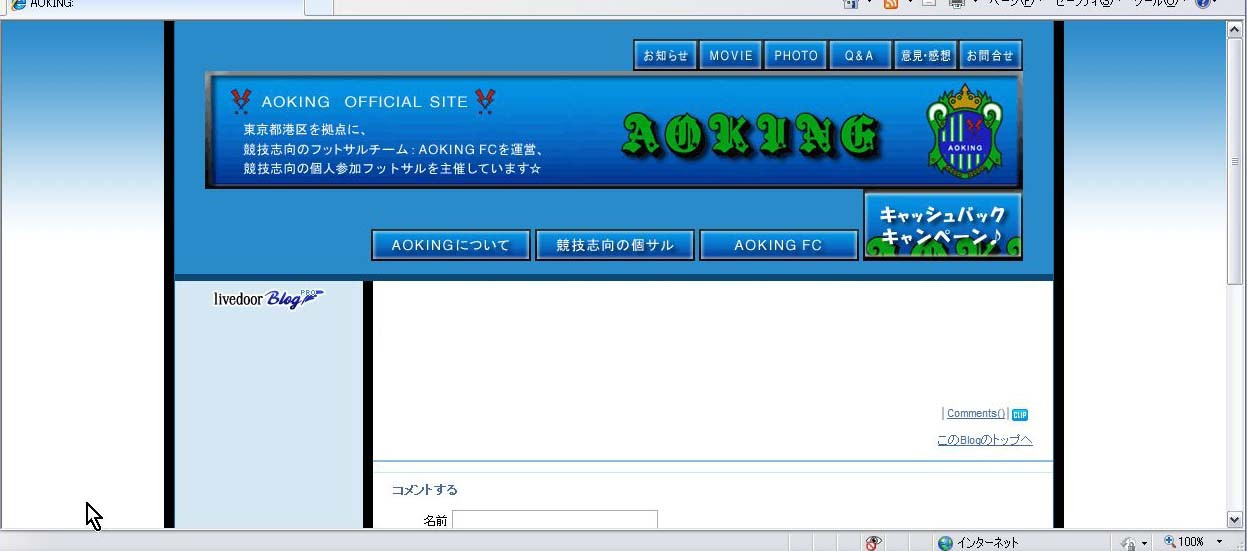Click the livedoor Blog logo
The image size is (1247, 551).
(x=268, y=299)
